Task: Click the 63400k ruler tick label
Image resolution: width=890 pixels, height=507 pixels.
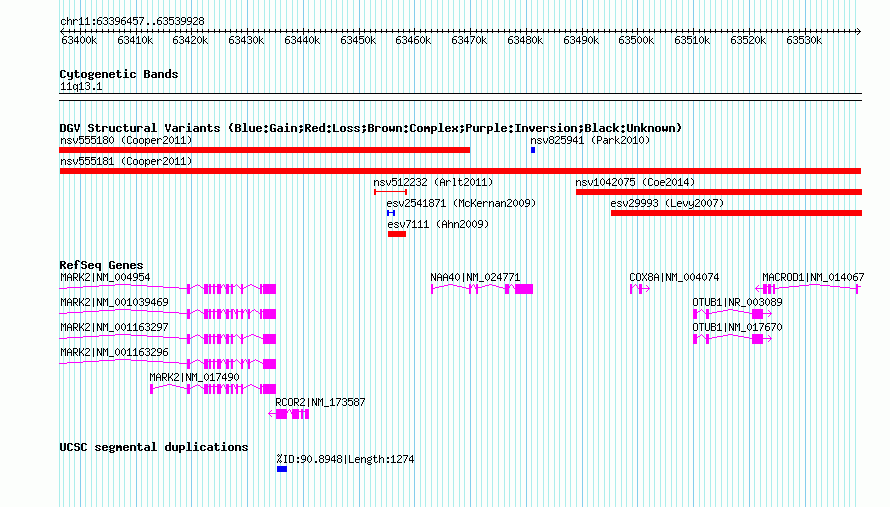Action: pyautogui.click(x=79, y=40)
